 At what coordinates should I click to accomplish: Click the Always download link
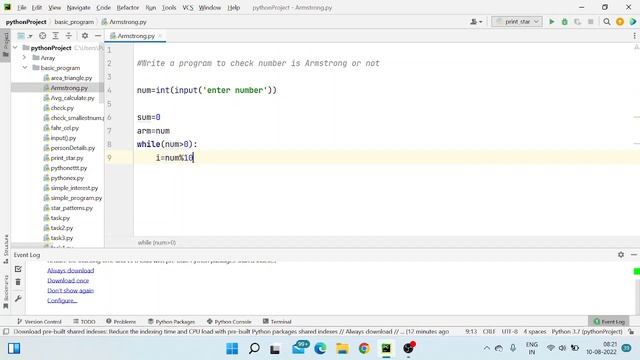(71, 271)
